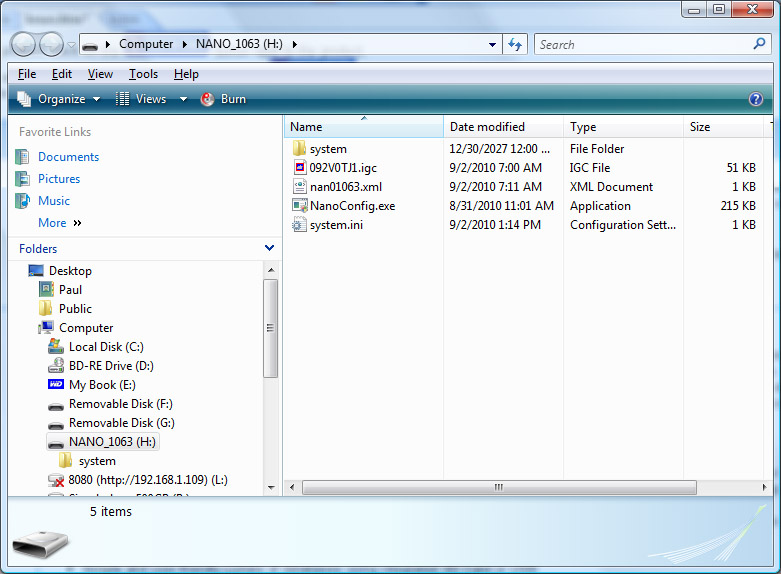Viewport: 781px width, 574px height.
Task: Click file list scroll left arrow
Action: (292, 487)
